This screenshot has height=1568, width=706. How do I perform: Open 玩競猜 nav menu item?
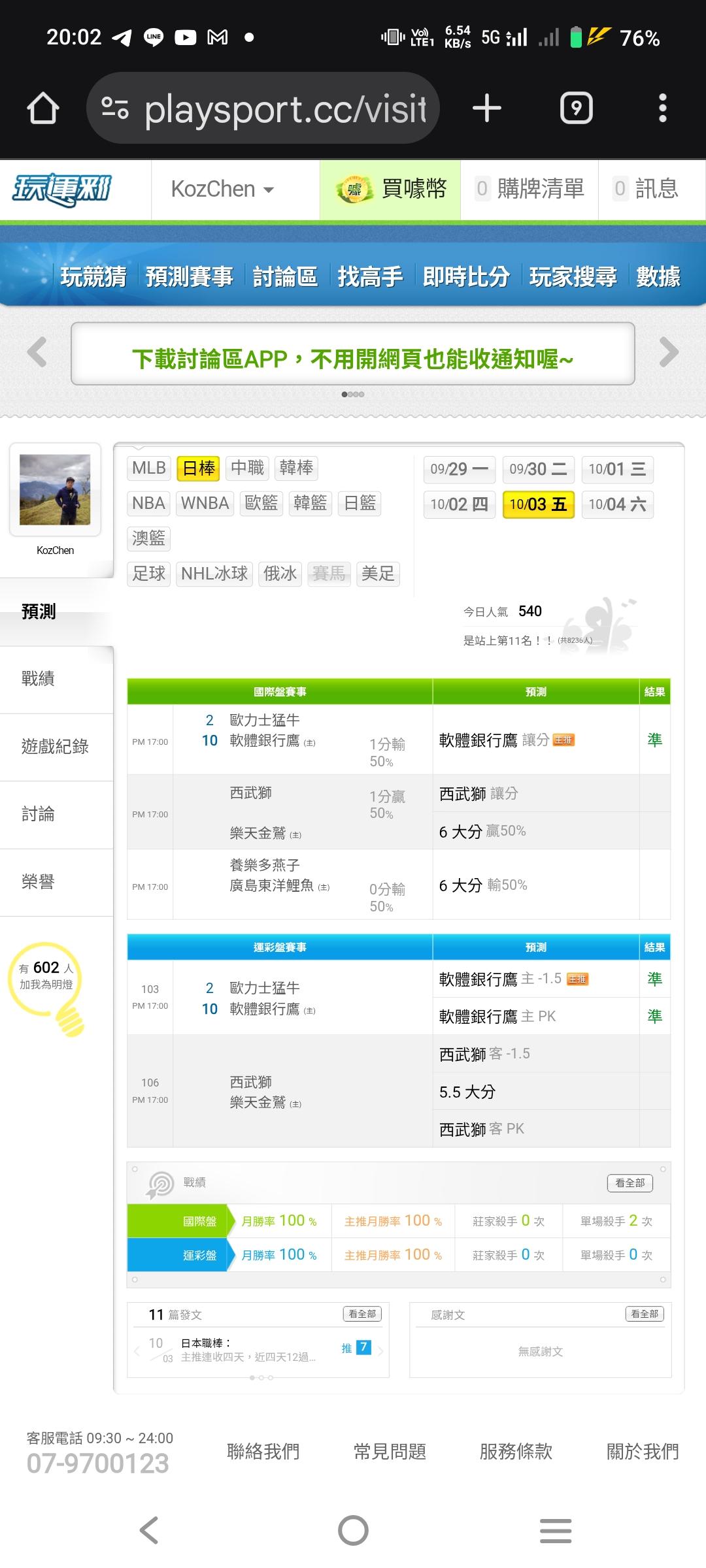point(93,276)
